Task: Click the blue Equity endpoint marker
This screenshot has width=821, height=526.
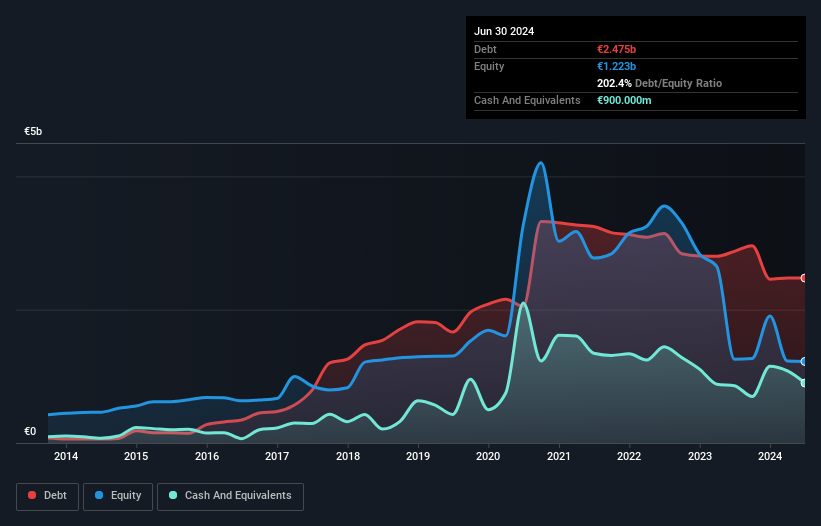Action: pyautogui.click(x=804, y=361)
